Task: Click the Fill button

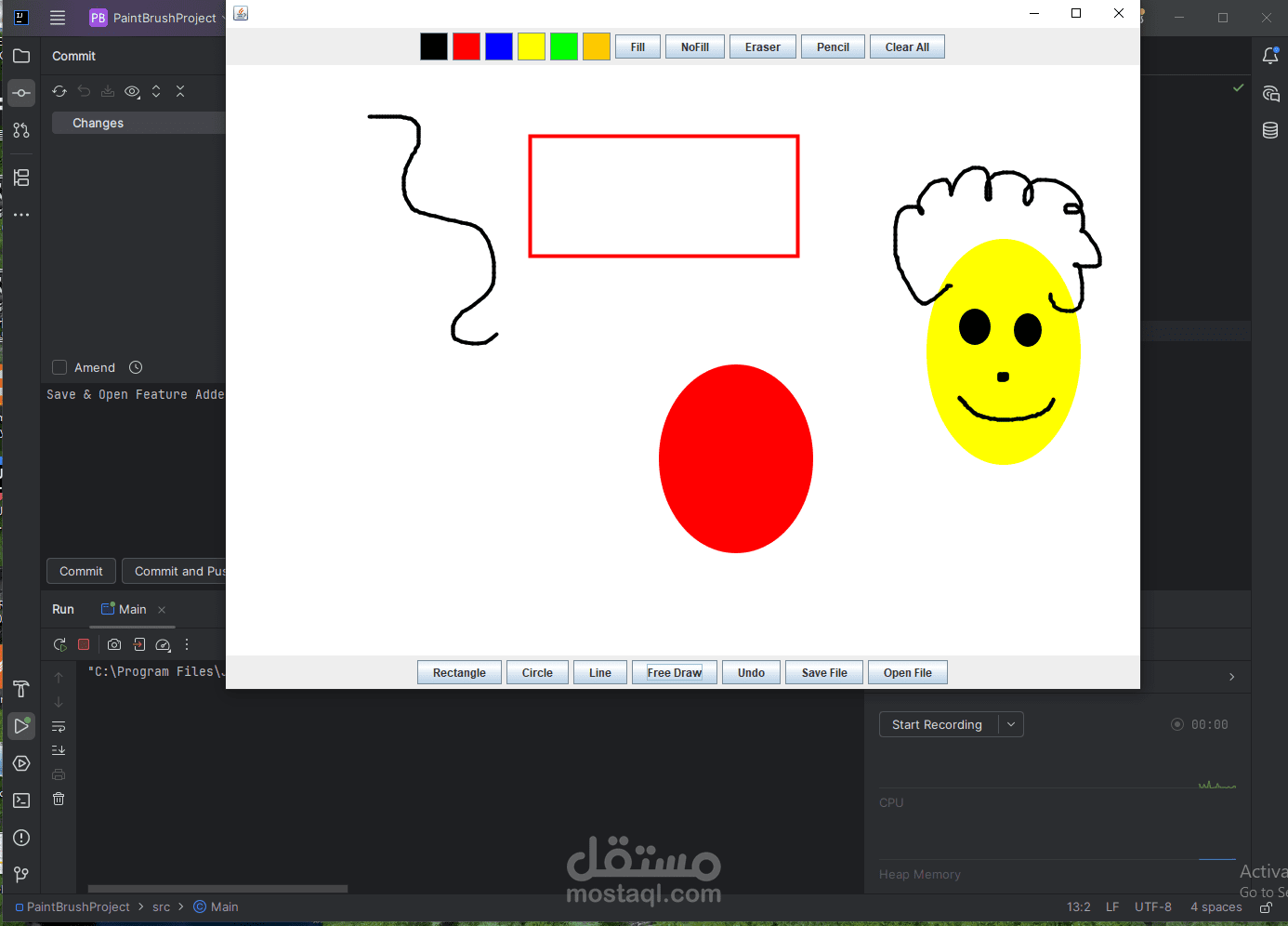Action: pos(637,46)
